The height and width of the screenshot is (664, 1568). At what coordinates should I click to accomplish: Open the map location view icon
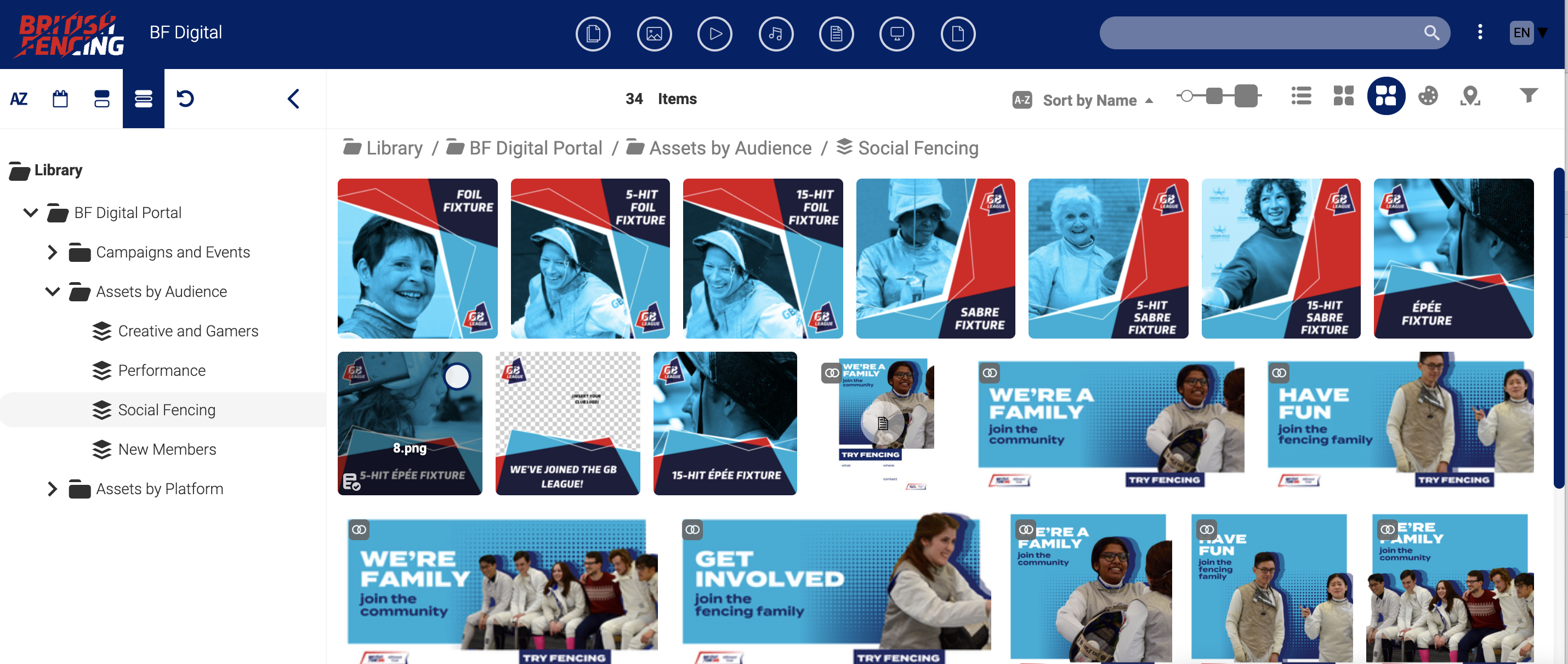click(1470, 96)
